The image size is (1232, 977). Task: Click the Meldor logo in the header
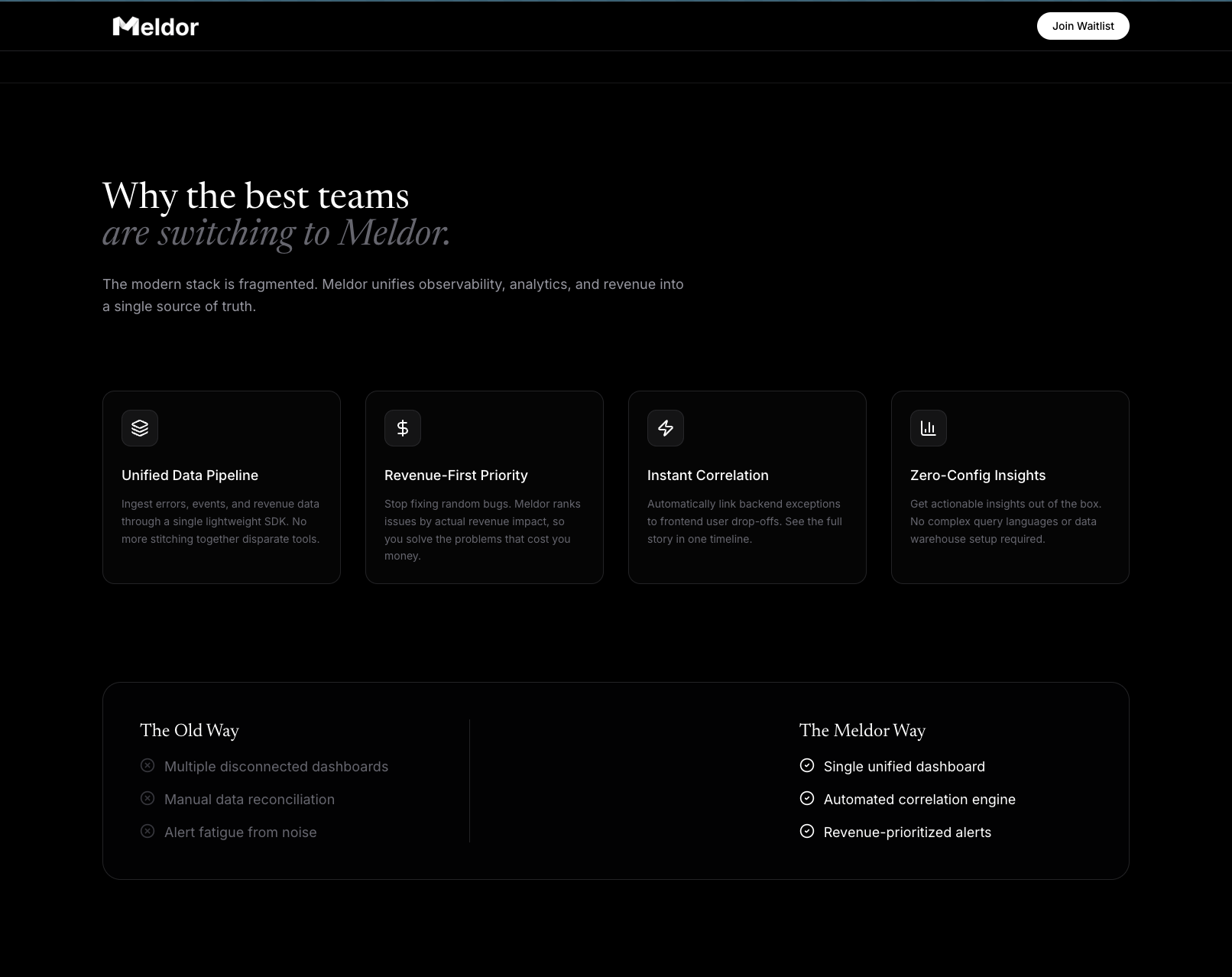[x=155, y=26]
